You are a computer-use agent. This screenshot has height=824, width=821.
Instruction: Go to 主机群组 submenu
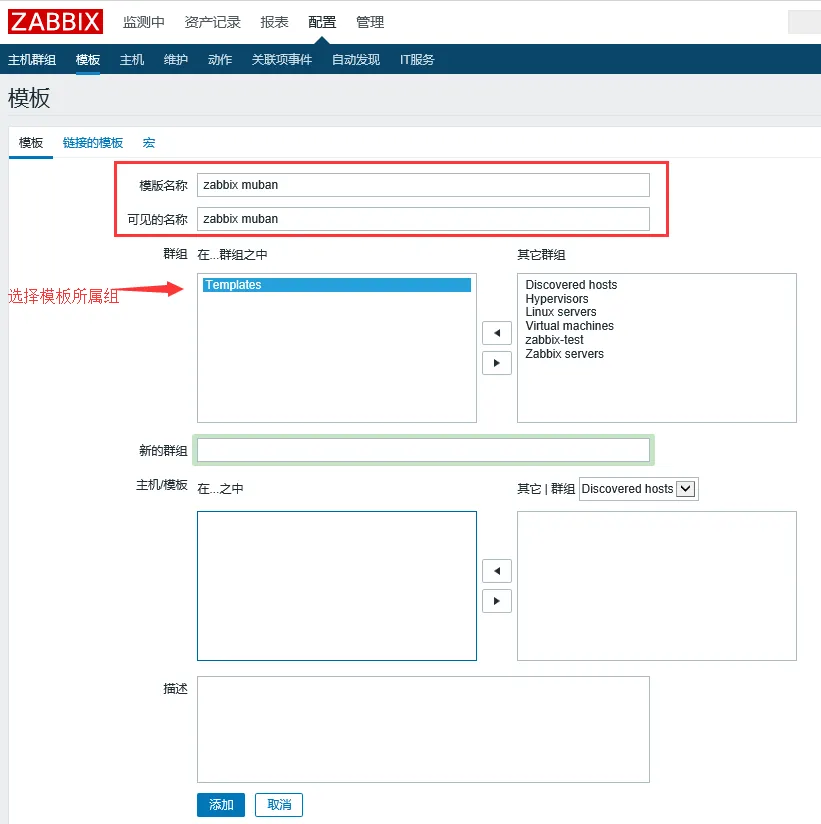tap(32, 60)
